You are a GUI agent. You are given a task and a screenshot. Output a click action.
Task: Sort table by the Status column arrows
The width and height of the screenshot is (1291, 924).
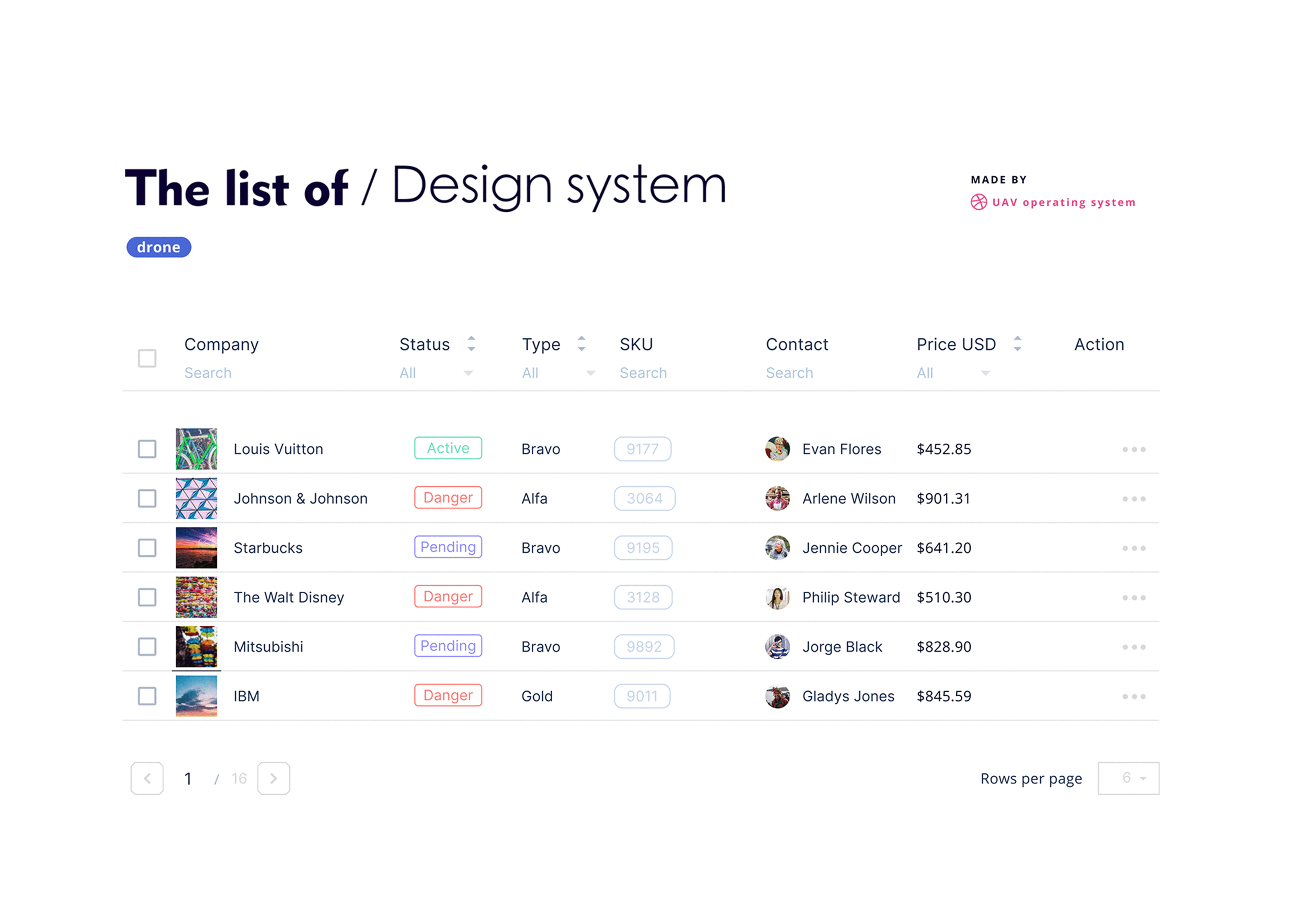tap(472, 344)
